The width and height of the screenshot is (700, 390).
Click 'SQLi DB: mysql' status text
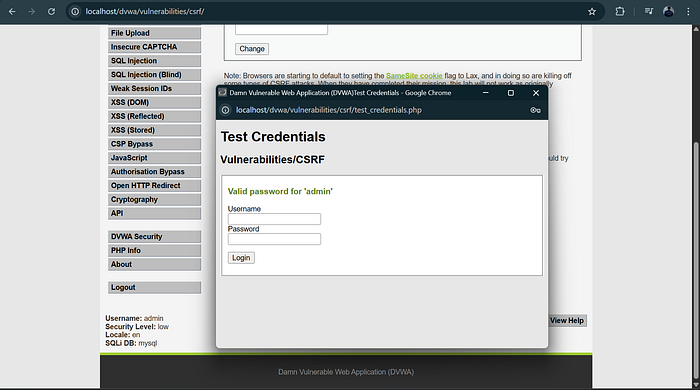[x=131, y=343]
